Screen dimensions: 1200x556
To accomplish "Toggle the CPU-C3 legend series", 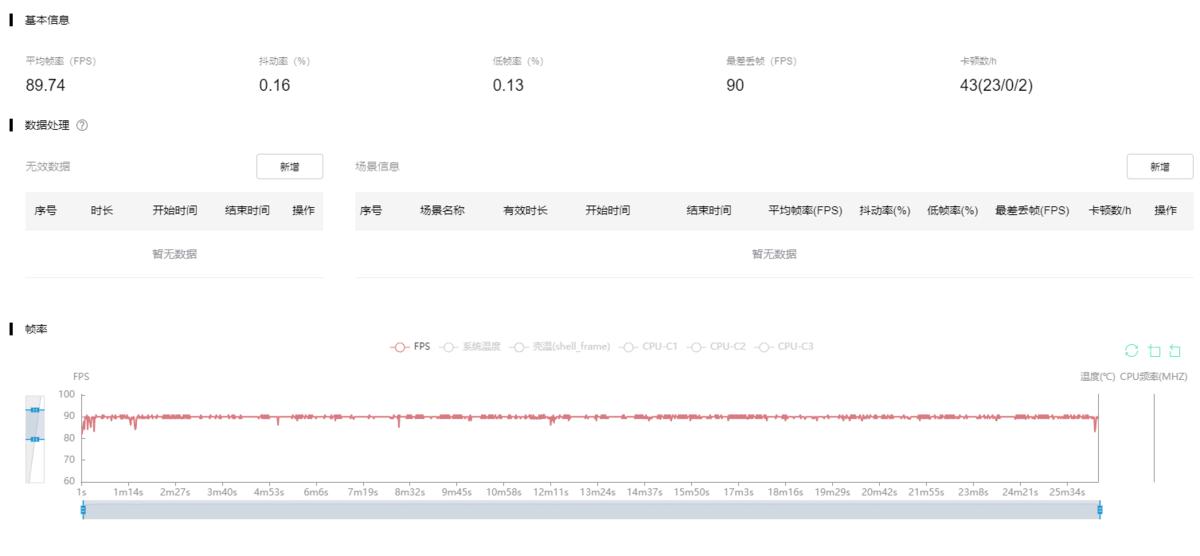I will coord(784,347).
